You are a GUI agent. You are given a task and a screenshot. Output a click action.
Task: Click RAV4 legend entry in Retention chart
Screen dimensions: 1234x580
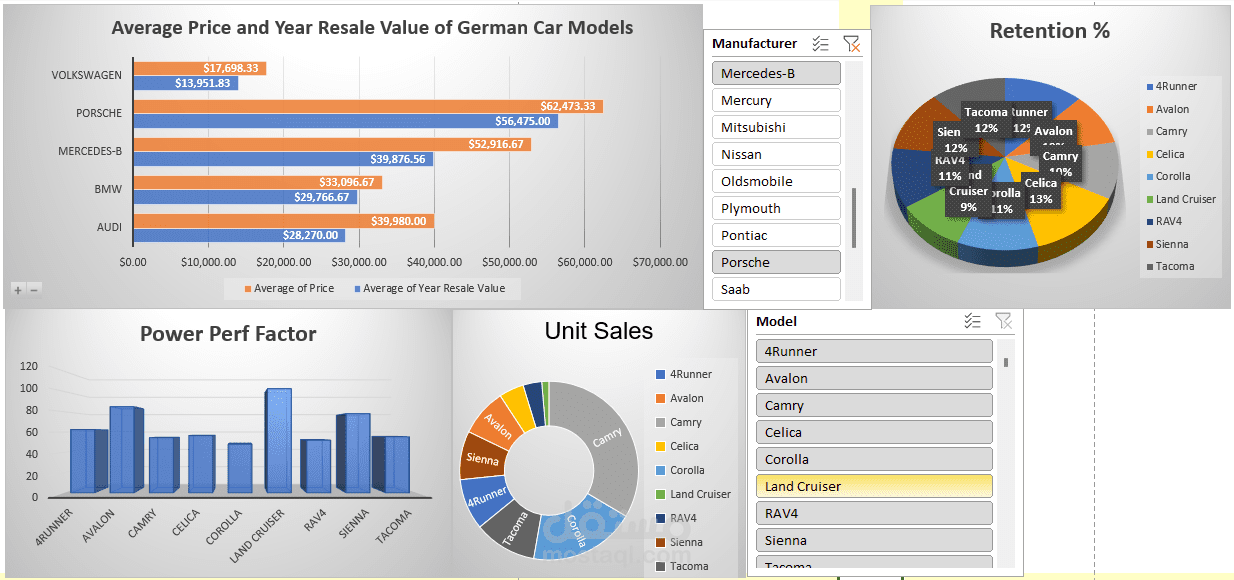[x=1163, y=221]
